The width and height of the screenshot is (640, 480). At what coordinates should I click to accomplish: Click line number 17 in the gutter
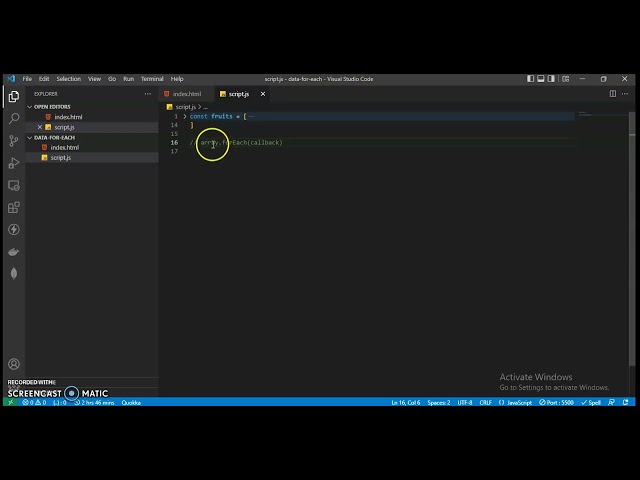click(174, 151)
